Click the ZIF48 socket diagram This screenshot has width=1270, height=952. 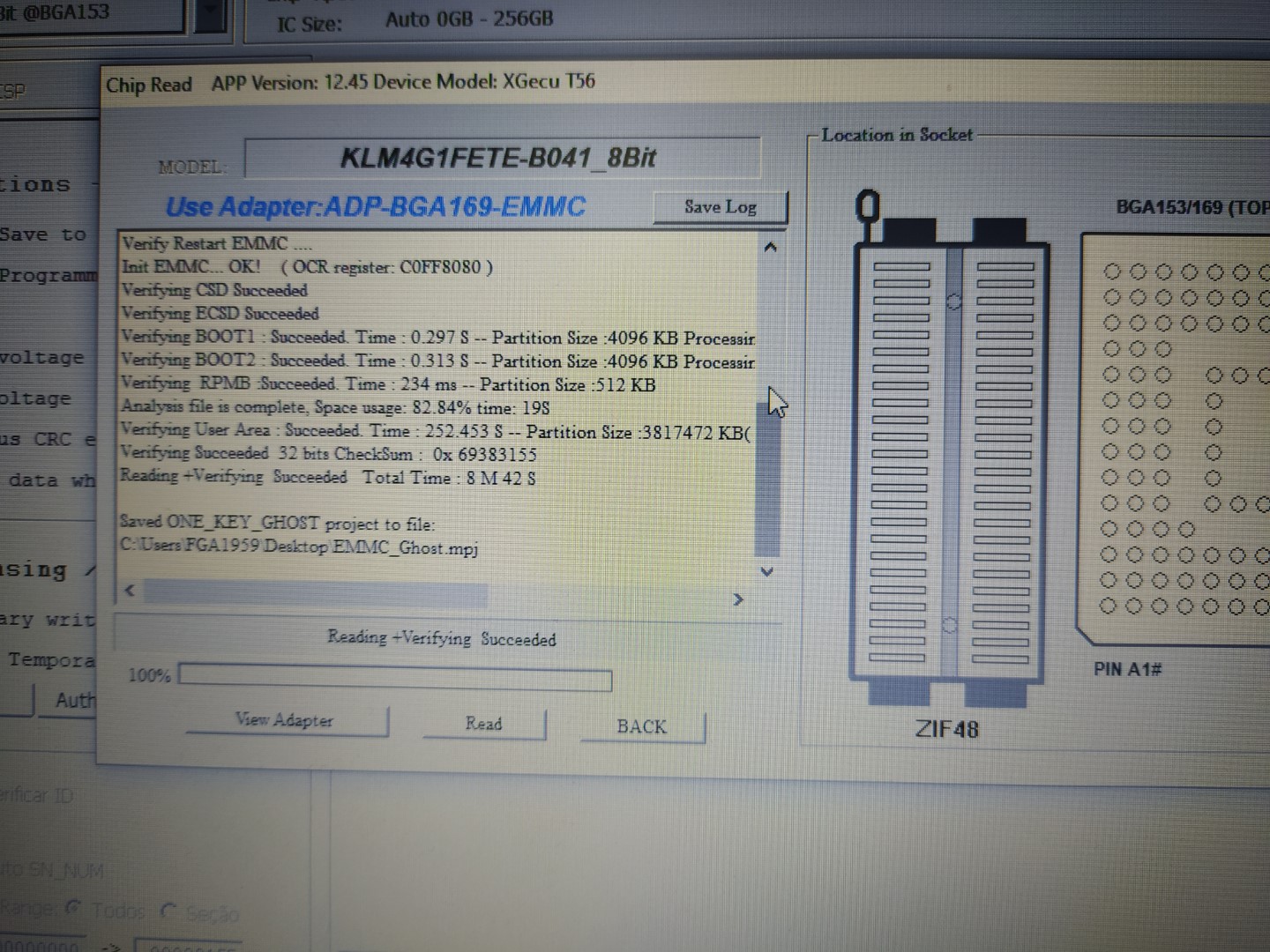(x=949, y=458)
